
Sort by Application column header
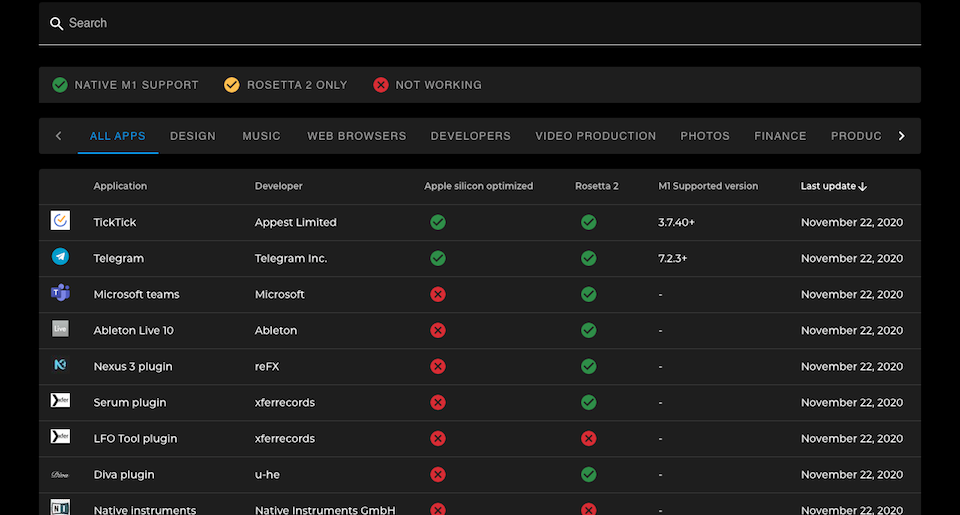click(120, 186)
